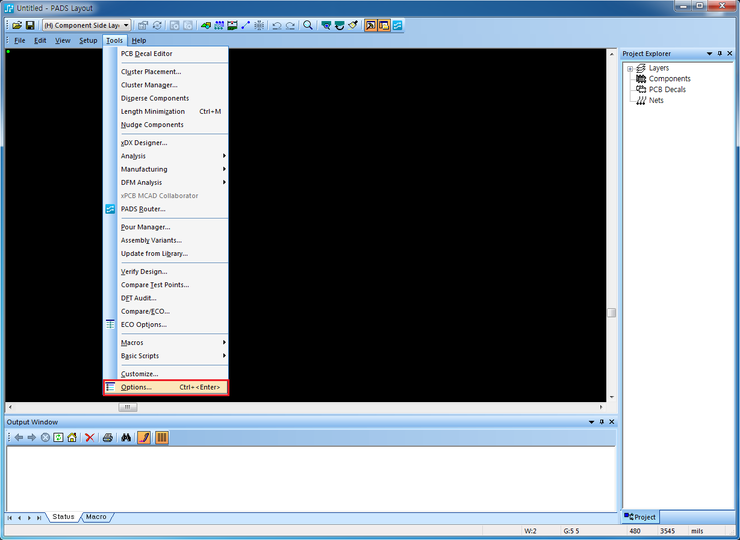Click the canvas horizontal scrollbar thumb
740x540 pixels.
pos(127,407)
